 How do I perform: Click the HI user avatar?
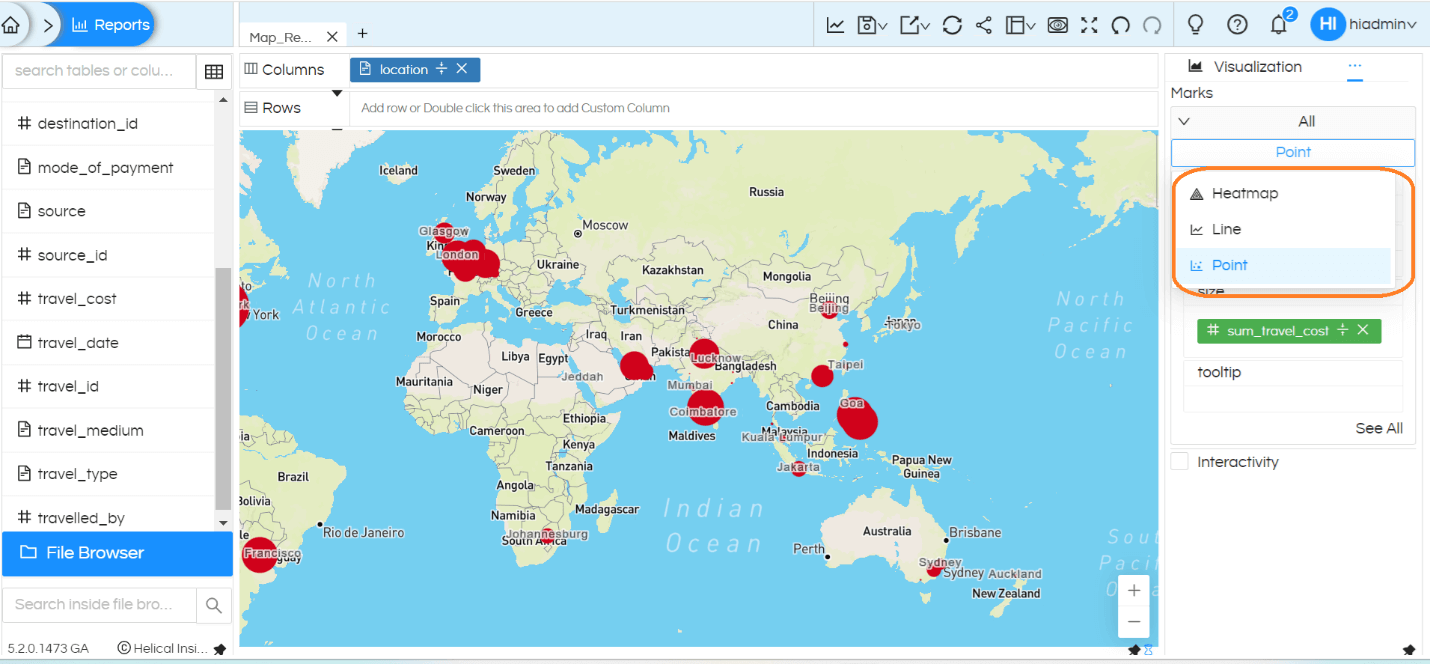[1327, 25]
